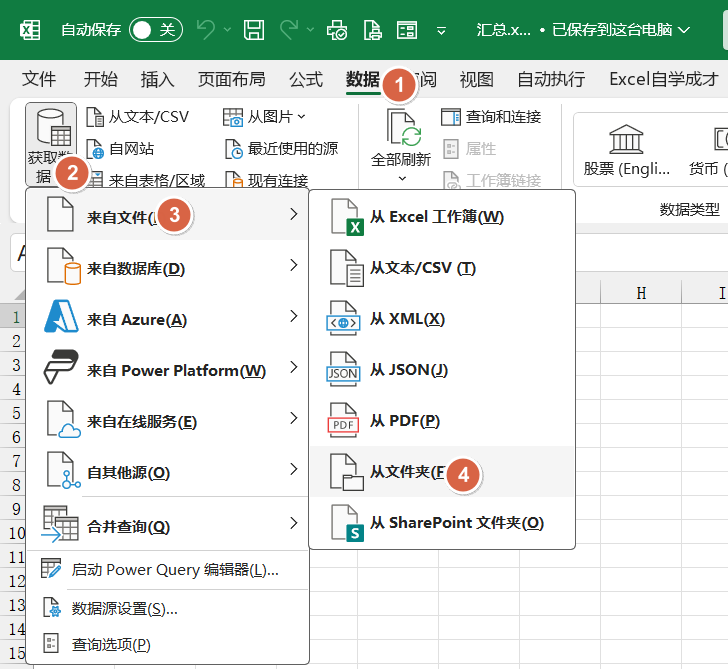Click the 股票 stocks data type icon
Screen dimensions: 728x669
pyautogui.click(x=626, y=140)
